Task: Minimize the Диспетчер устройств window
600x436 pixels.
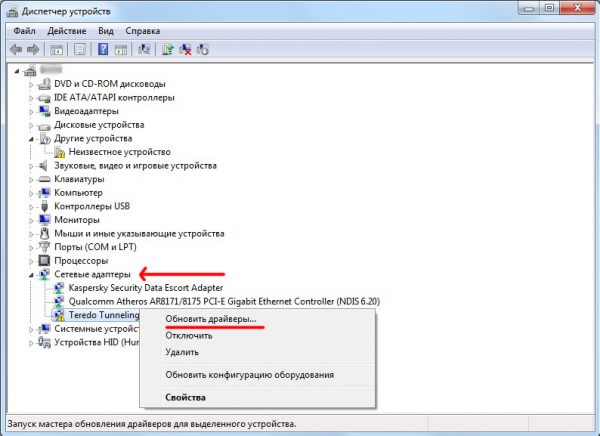Action: [x=529, y=8]
